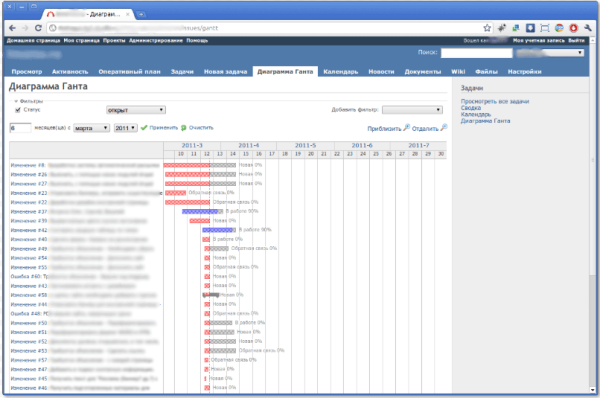This screenshot has width=600, height=399.
Task: Switch to the Календарь tab
Action: 341,72
